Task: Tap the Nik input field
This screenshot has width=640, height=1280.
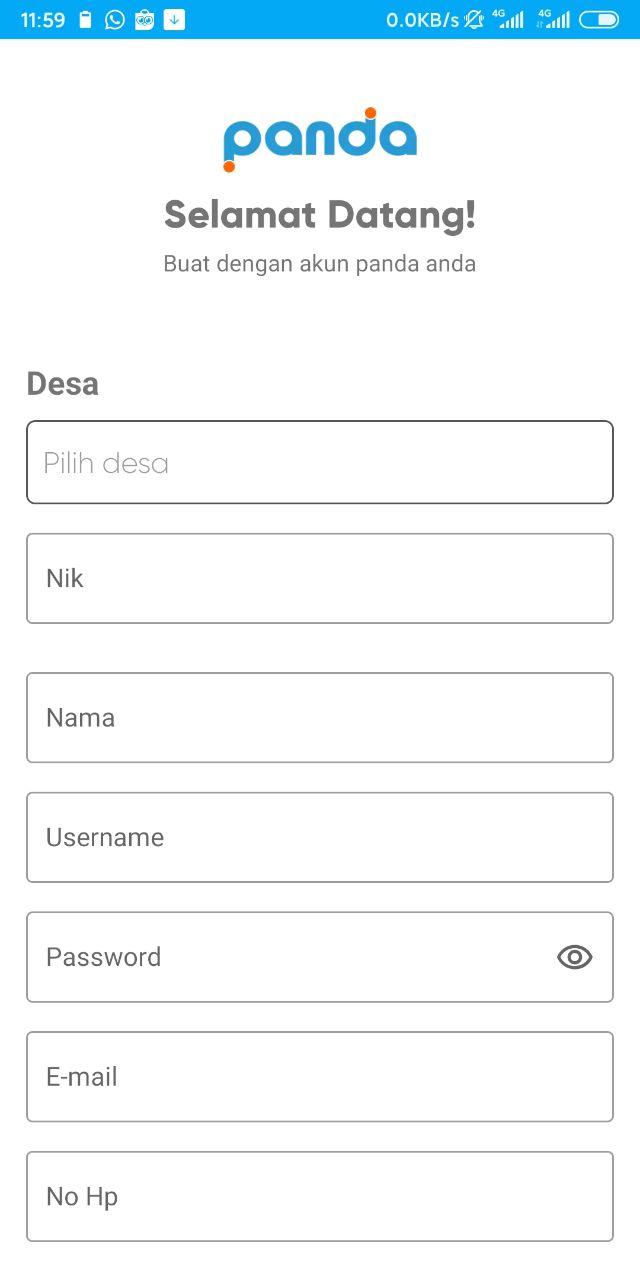Action: [320, 578]
